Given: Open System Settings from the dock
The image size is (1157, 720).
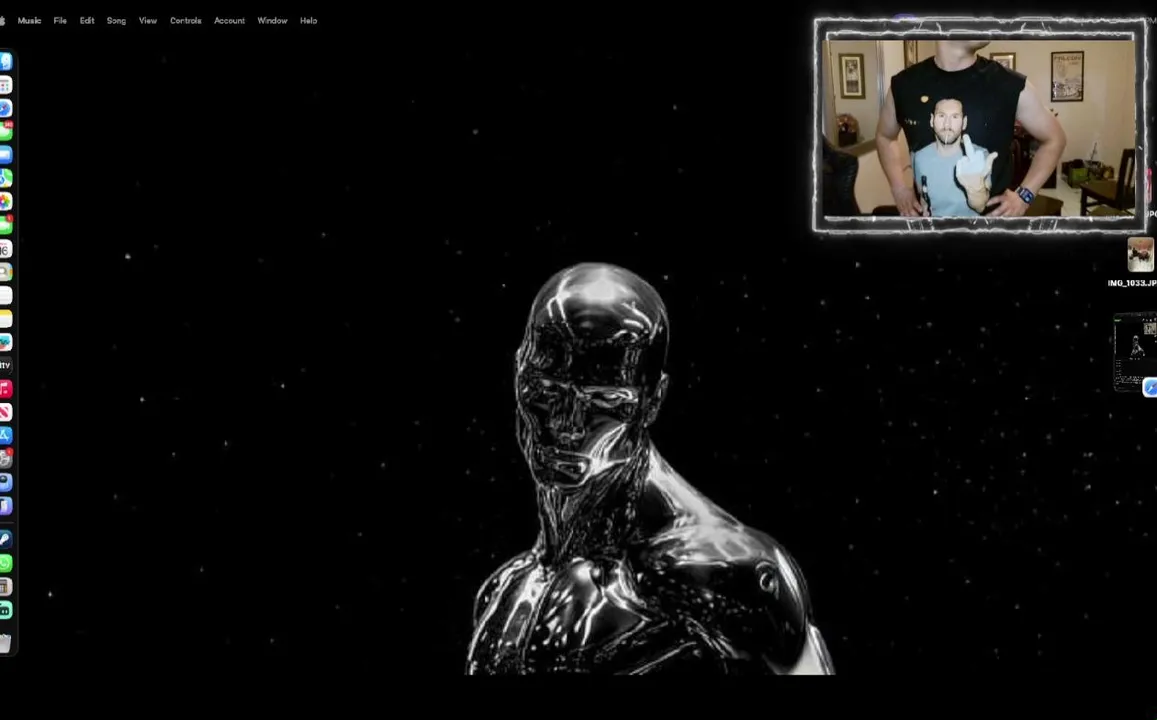Looking at the screenshot, I should 5,459.
